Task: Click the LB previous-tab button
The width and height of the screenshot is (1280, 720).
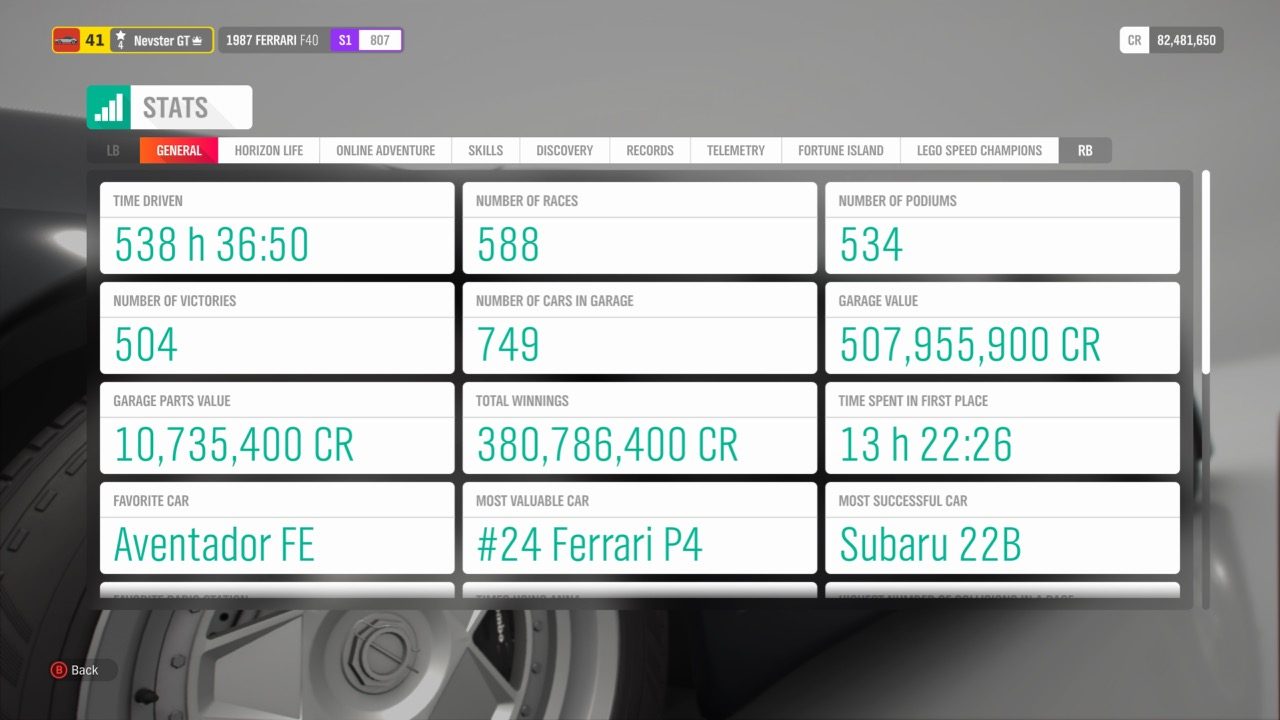Action: pyautogui.click(x=113, y=150)
